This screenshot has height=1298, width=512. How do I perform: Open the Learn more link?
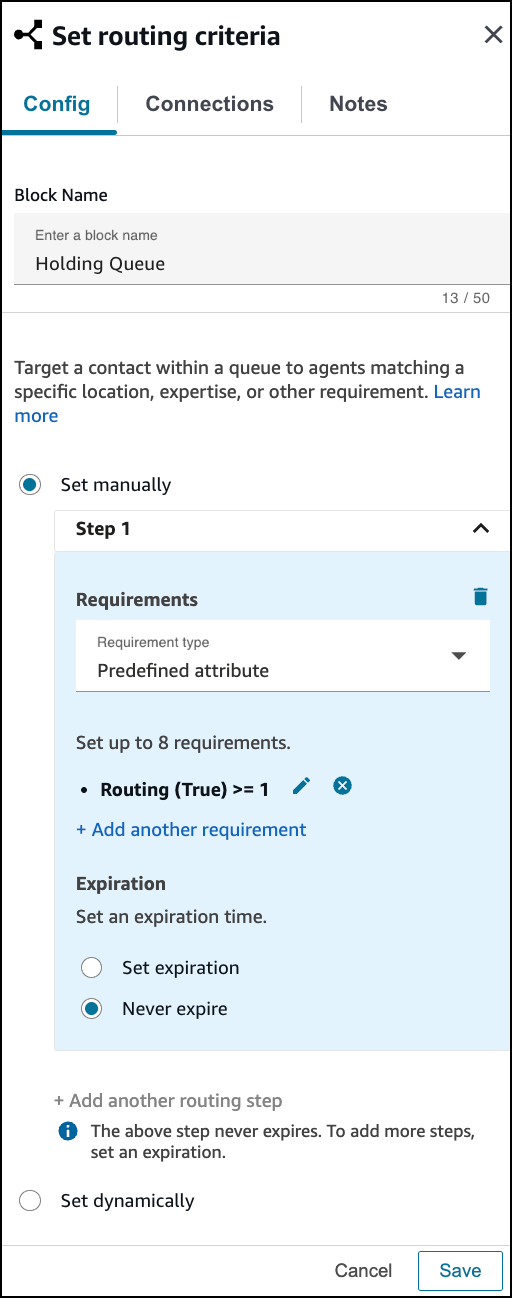coord(248,404)
